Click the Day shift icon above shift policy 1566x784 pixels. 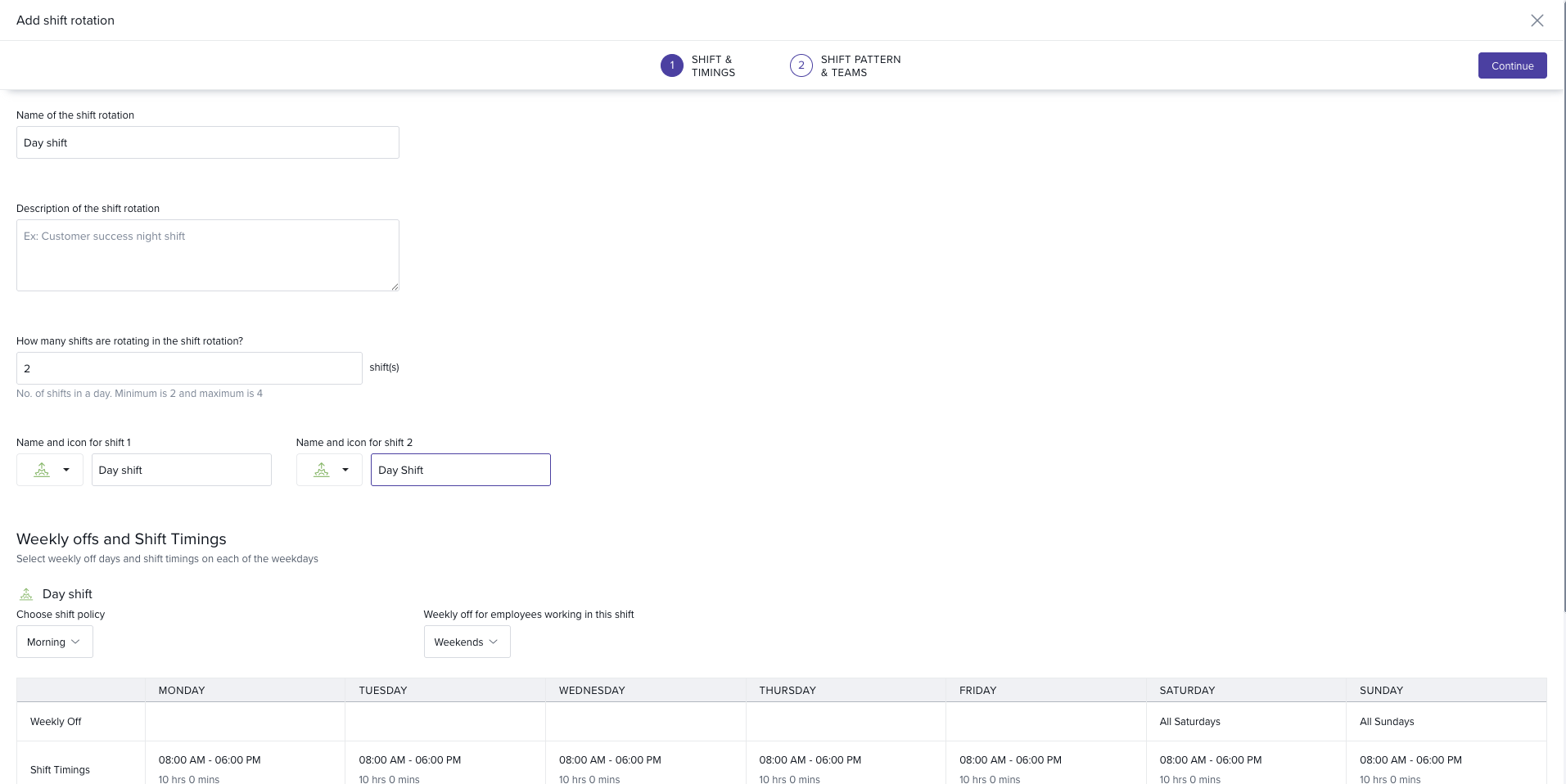[26, 594]
